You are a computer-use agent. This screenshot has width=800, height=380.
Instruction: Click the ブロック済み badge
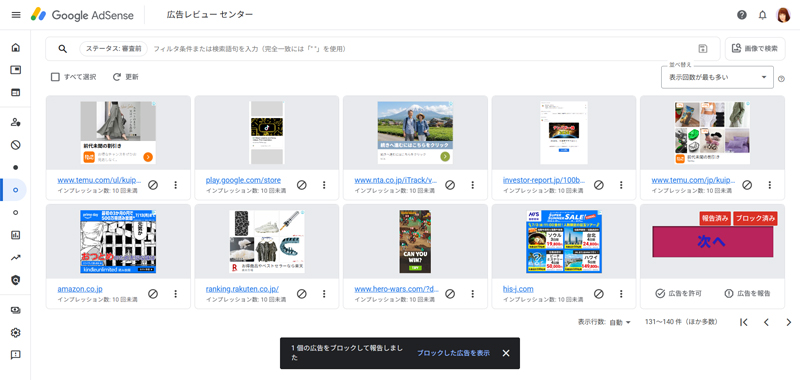[755, 218]
